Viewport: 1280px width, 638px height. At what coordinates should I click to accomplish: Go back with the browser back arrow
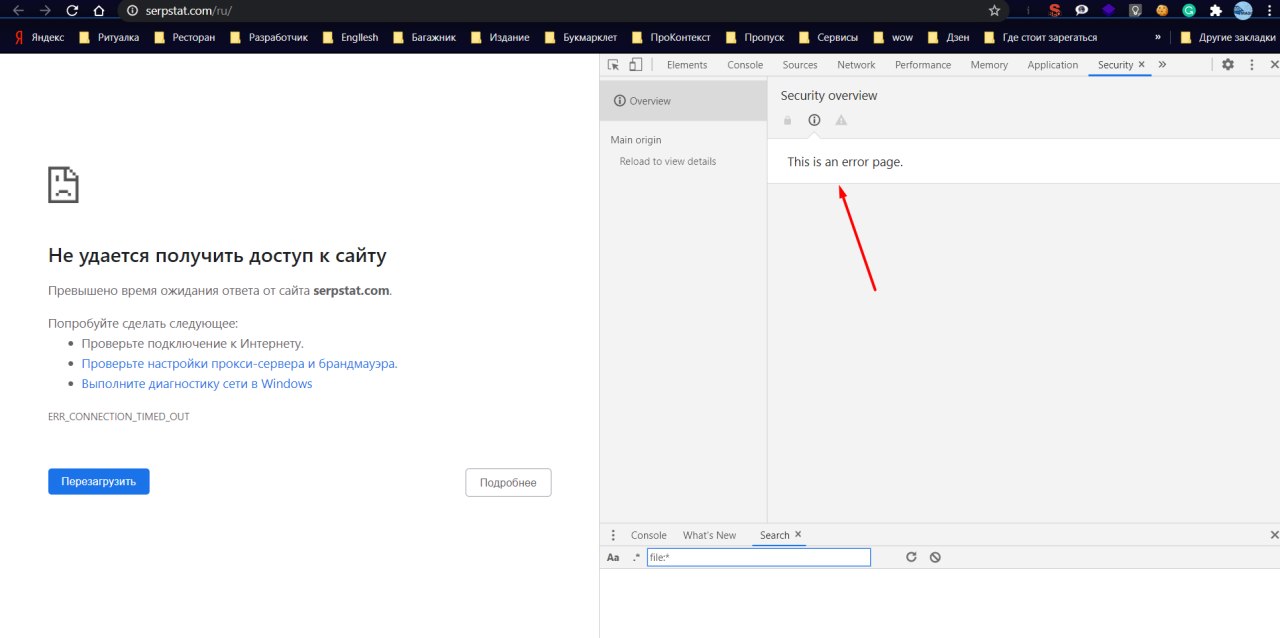tap(18, 10)
